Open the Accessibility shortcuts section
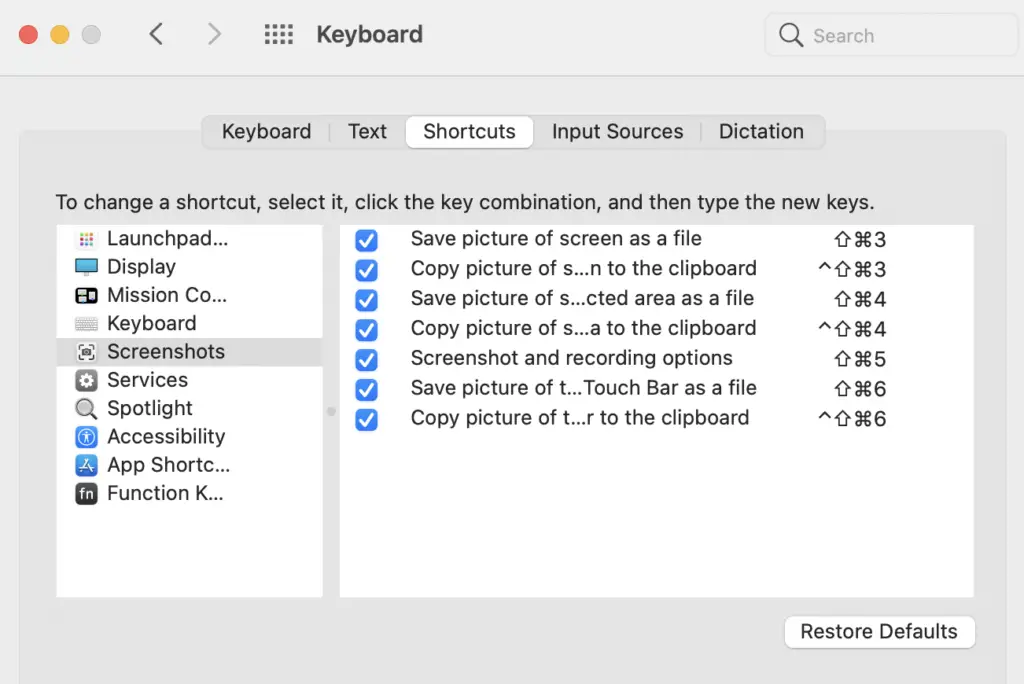This screenshot has height=684, width=1024. (165, 437)
